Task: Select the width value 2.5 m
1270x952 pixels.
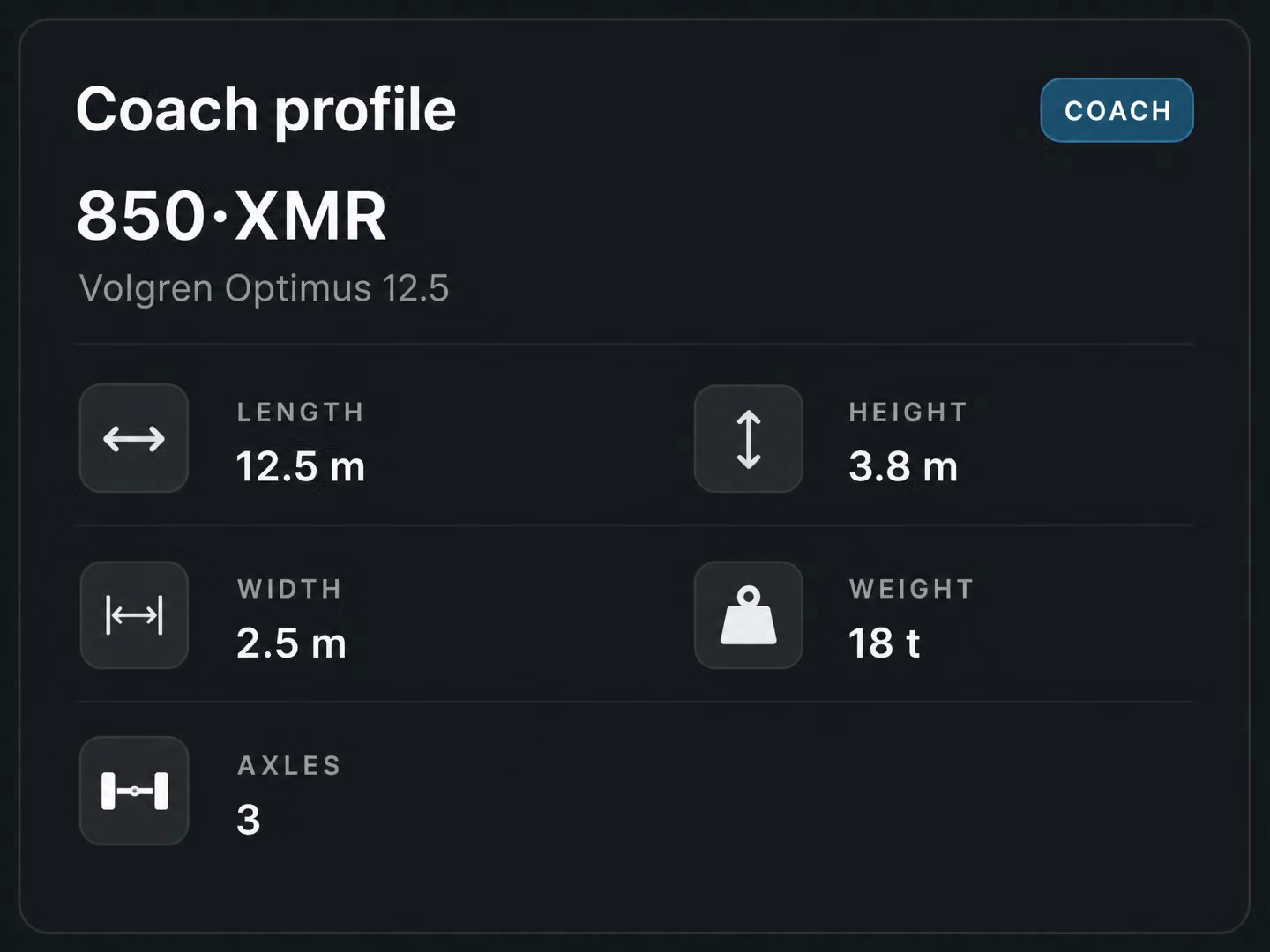Action: (x=291, y=643)
